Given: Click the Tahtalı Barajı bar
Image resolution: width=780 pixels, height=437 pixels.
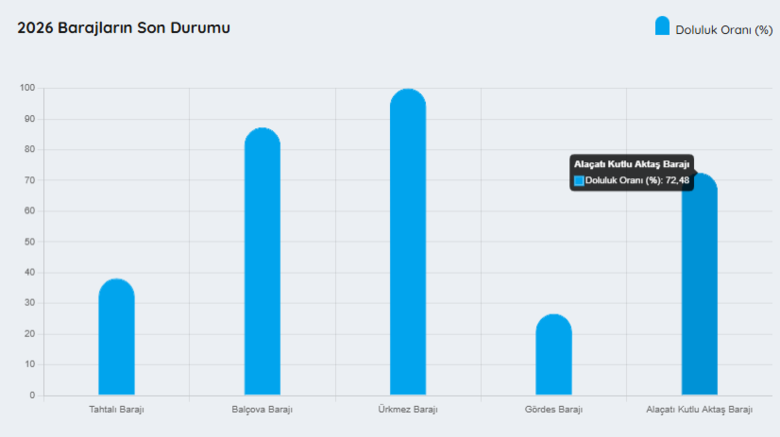Looking at the screenshot, I should click(x=116, y=338).
